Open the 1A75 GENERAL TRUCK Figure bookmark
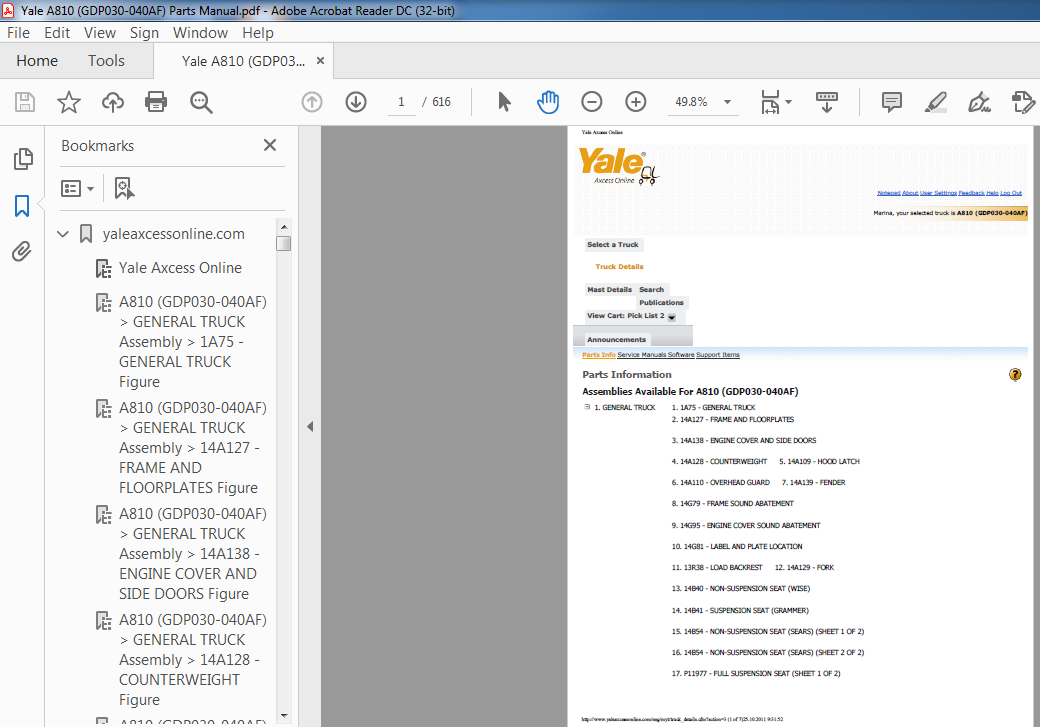The width and height of the screenshot is (1040, 727). (x=192, y=342)
